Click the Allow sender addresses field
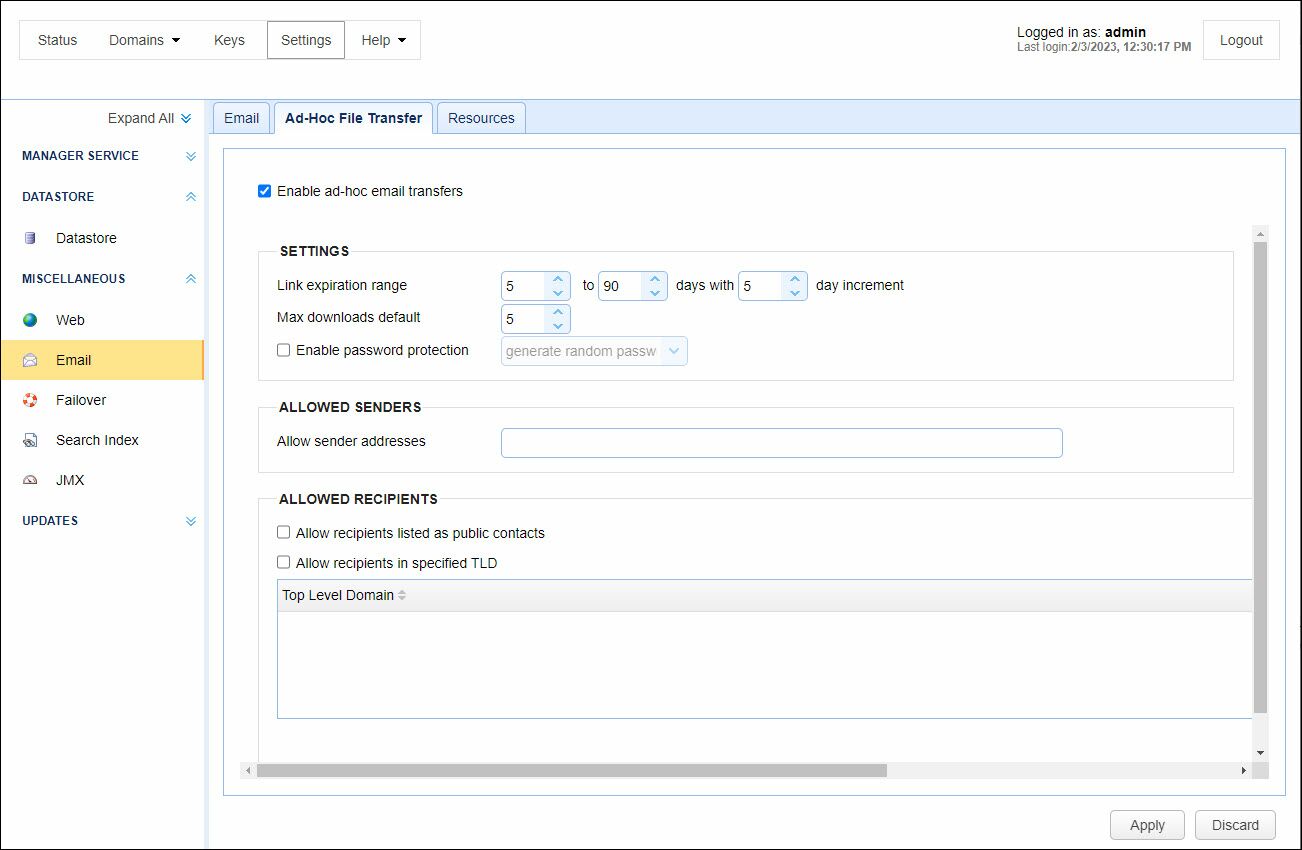This screenshot has width=1302, height=850. [x=781, y=443]
